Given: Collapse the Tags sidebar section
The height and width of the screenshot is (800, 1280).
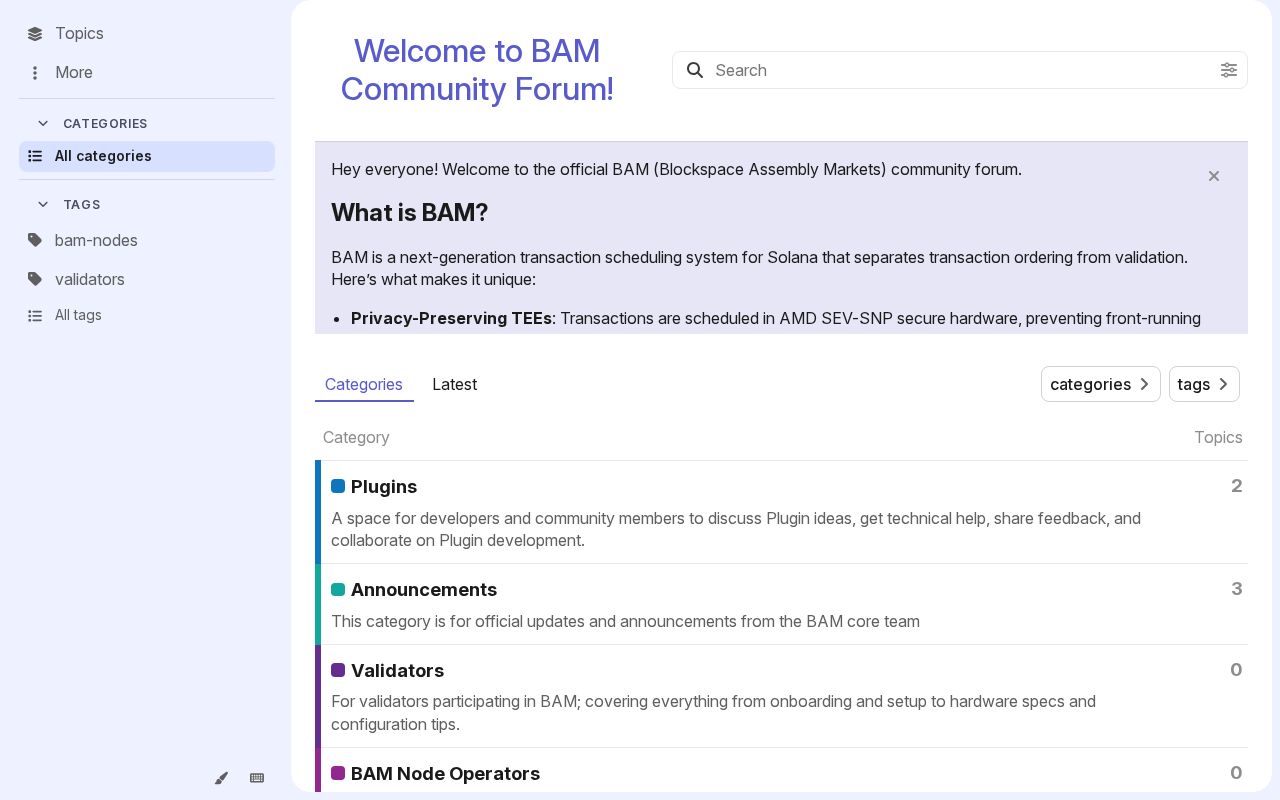Looking at the screenshot, I should pos(43,204).
